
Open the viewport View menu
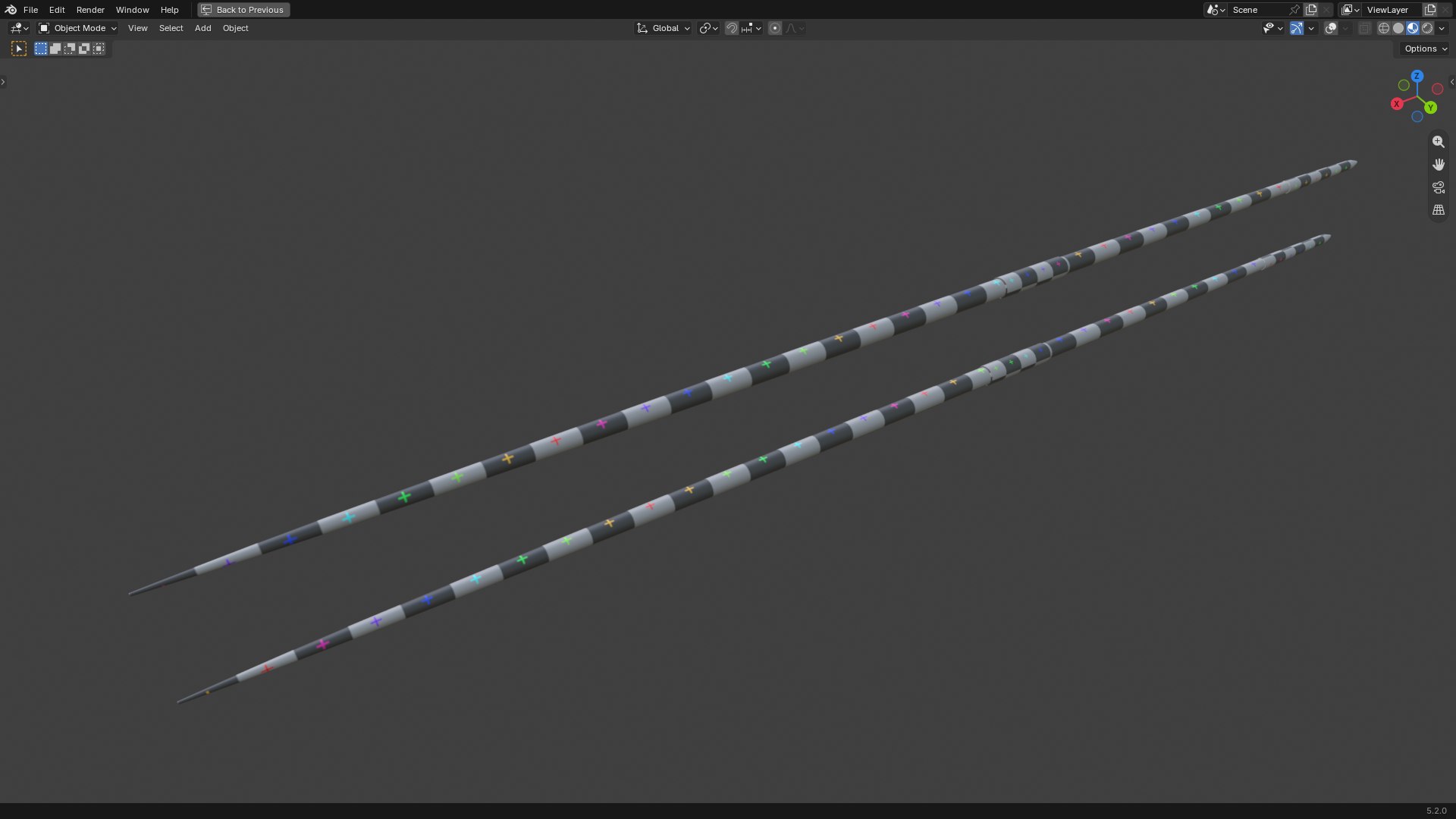(x=137, y=28)
